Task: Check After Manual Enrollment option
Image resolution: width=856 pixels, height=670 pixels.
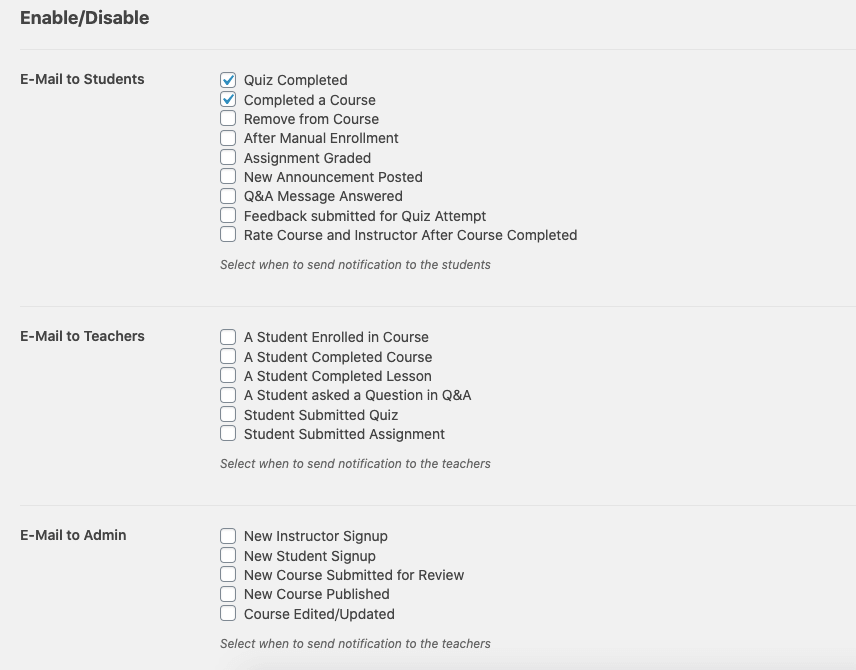Action: coord(228,138)
